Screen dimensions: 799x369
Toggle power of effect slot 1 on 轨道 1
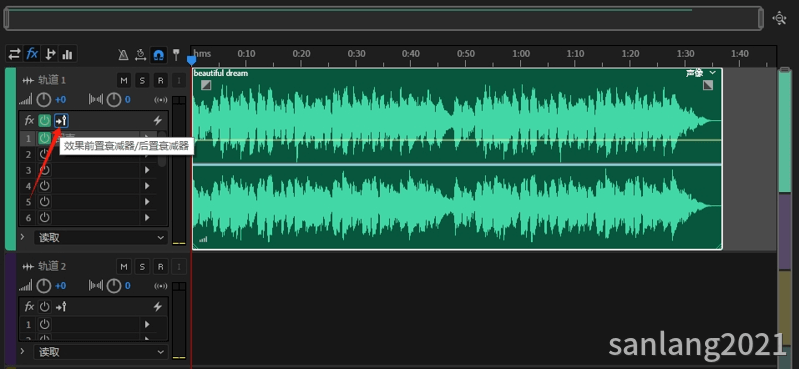coord(45,138)
